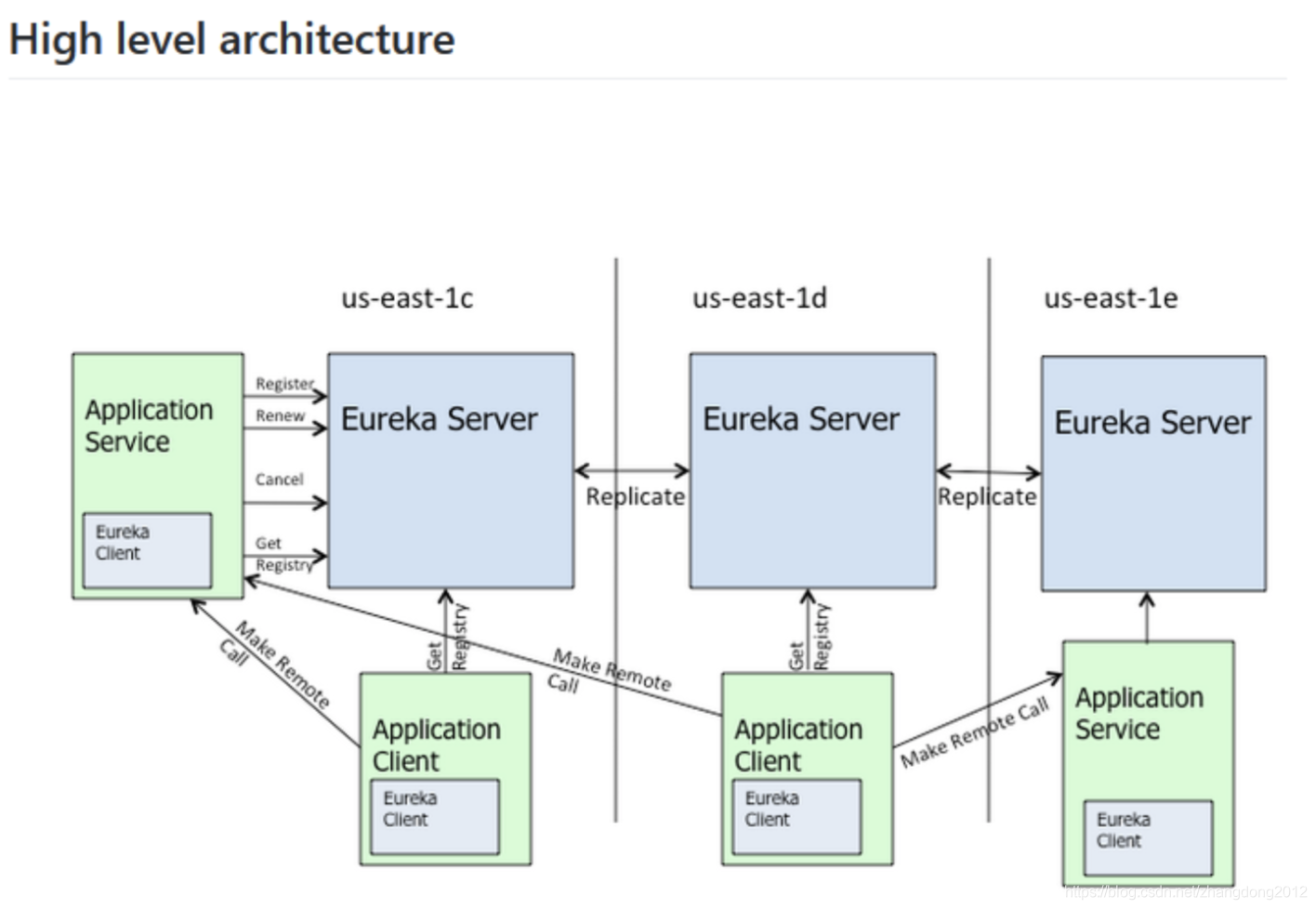Click "Replicate" label between us-east-1d and us-east-1e servers
Image resolution: width=1316 pixels, height=909 pixels.
tap(986, 497)
